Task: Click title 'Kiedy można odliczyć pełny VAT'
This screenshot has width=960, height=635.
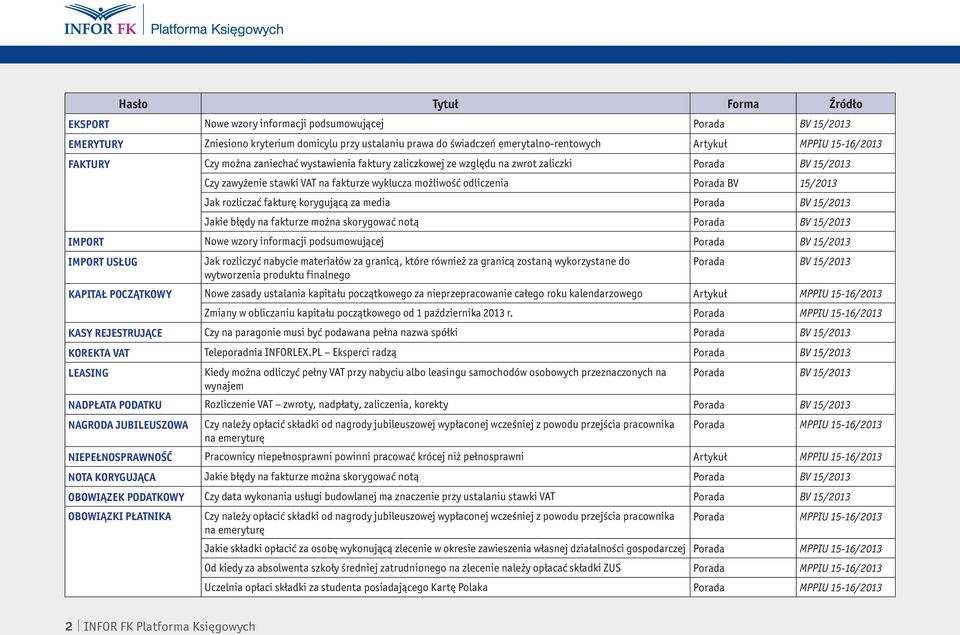Action: click(435, 379)
